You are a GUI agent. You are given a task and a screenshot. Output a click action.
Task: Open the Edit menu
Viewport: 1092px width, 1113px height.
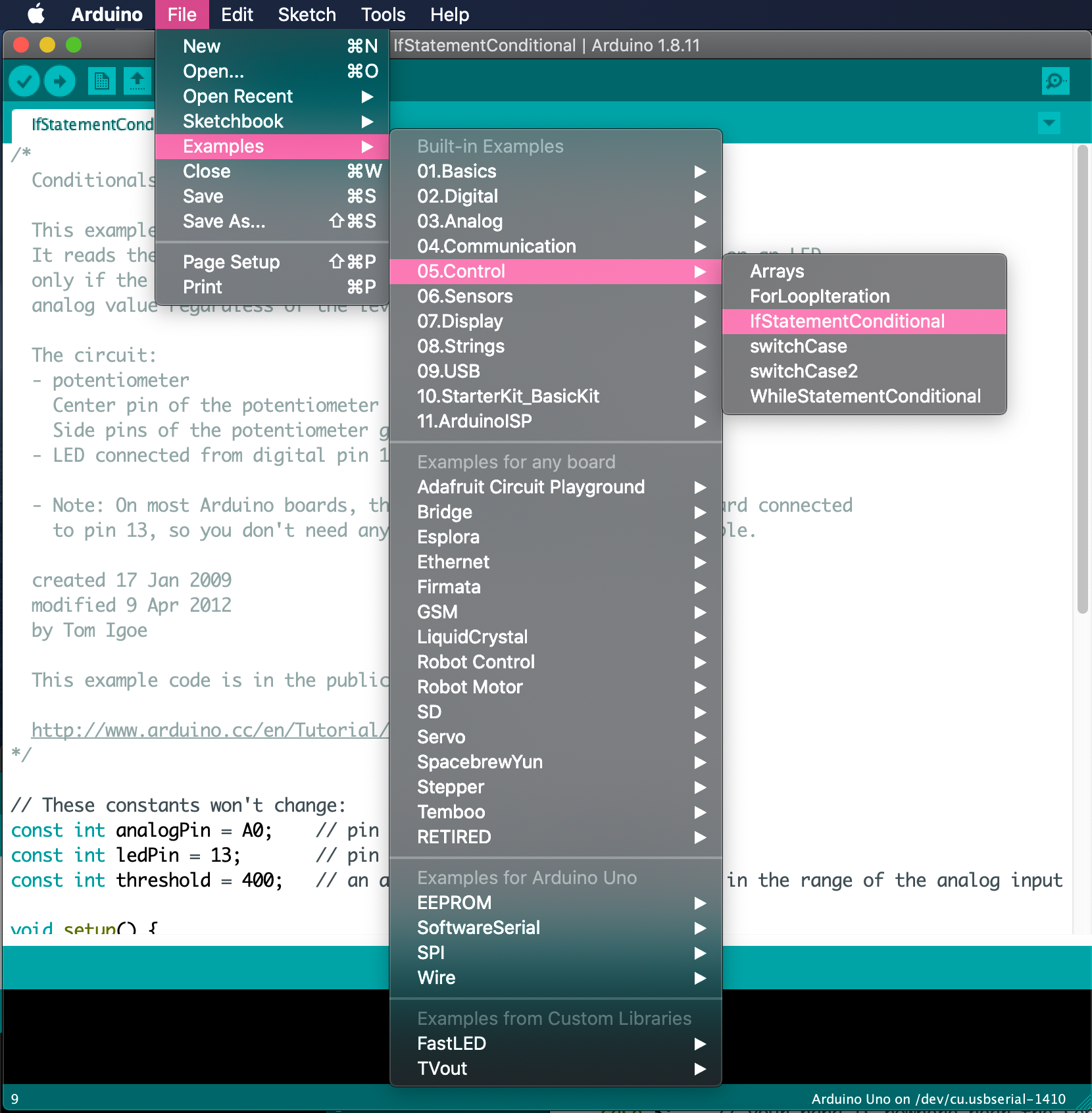237,14
